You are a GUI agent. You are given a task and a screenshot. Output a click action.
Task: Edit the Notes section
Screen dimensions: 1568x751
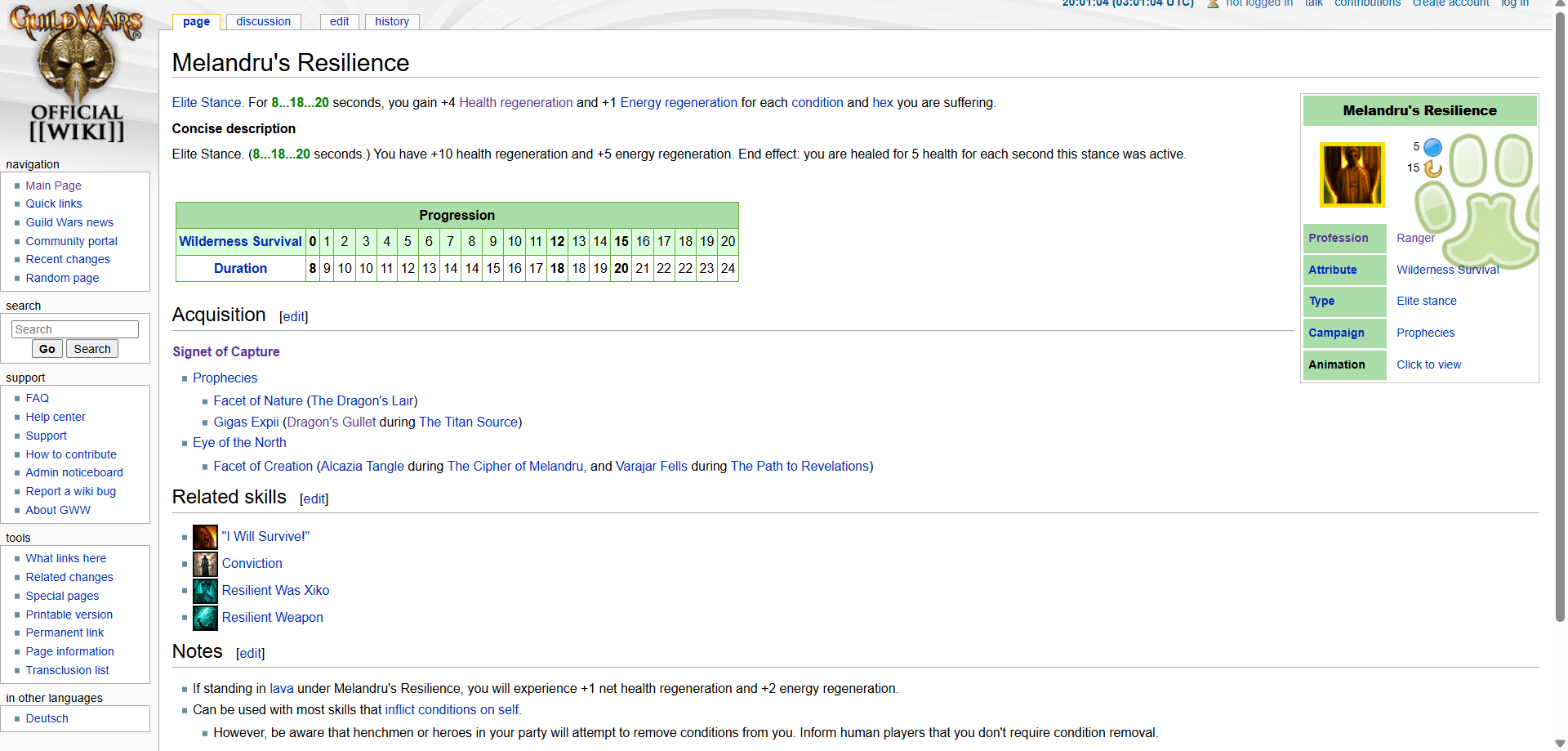pos(251,654)
